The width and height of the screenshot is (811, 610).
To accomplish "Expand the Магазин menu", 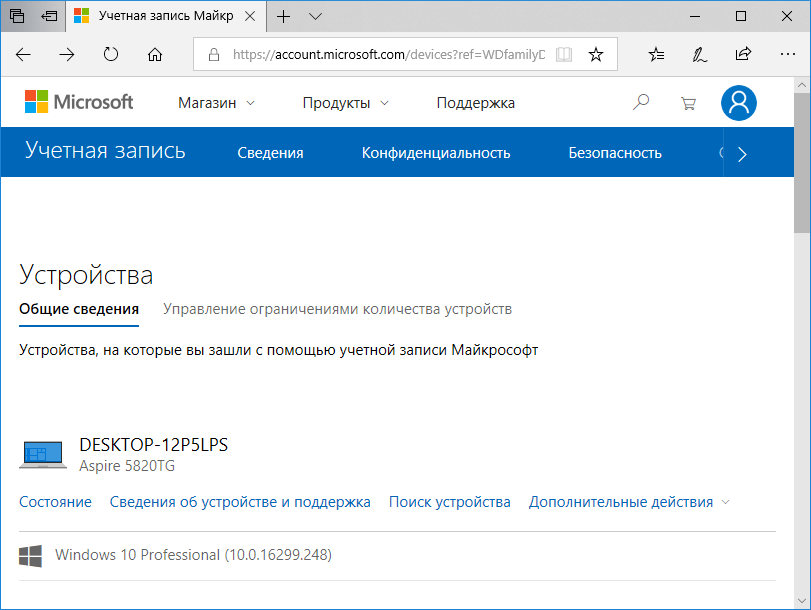I will tap(216, 103).
